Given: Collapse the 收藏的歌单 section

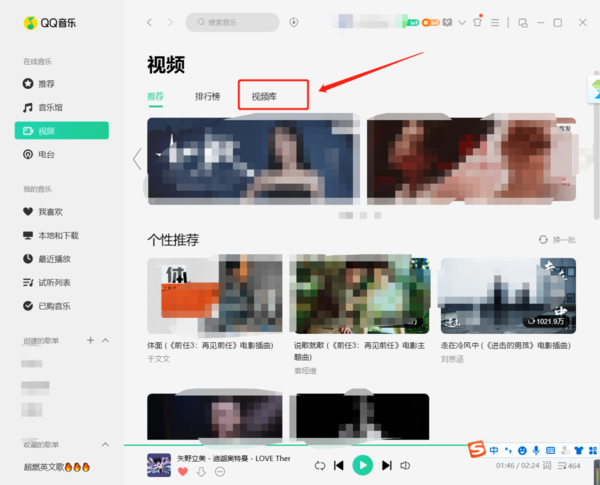Looking at the screenshot, I should [x=106, y=445].
